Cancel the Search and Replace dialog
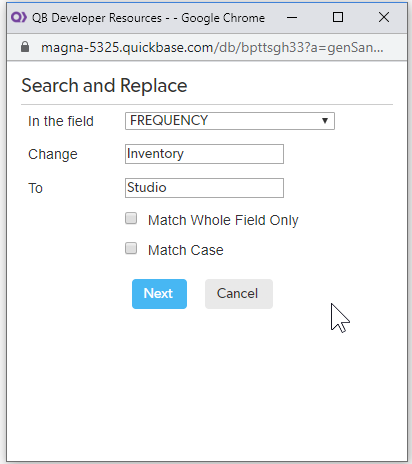412x464 pixels. (239, 294)
